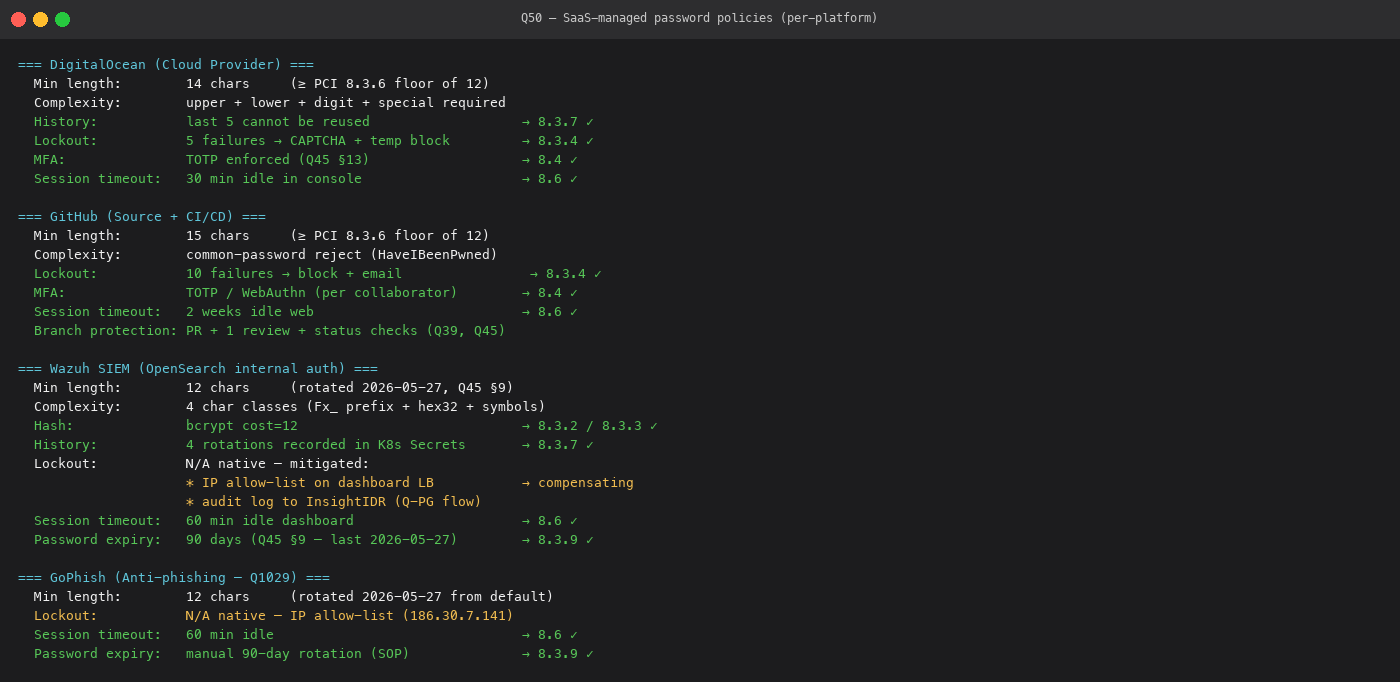This screenshot has width=1400, height=682.
Task: Click DigitalOcean '→ 8.3.4 ✓' reference
Action: (x=558, y=140)
